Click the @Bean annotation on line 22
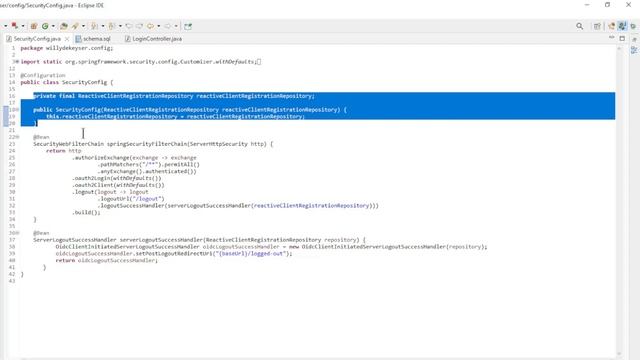The width and height of the screenshot is (640, 360). click(x=41, y=137)
